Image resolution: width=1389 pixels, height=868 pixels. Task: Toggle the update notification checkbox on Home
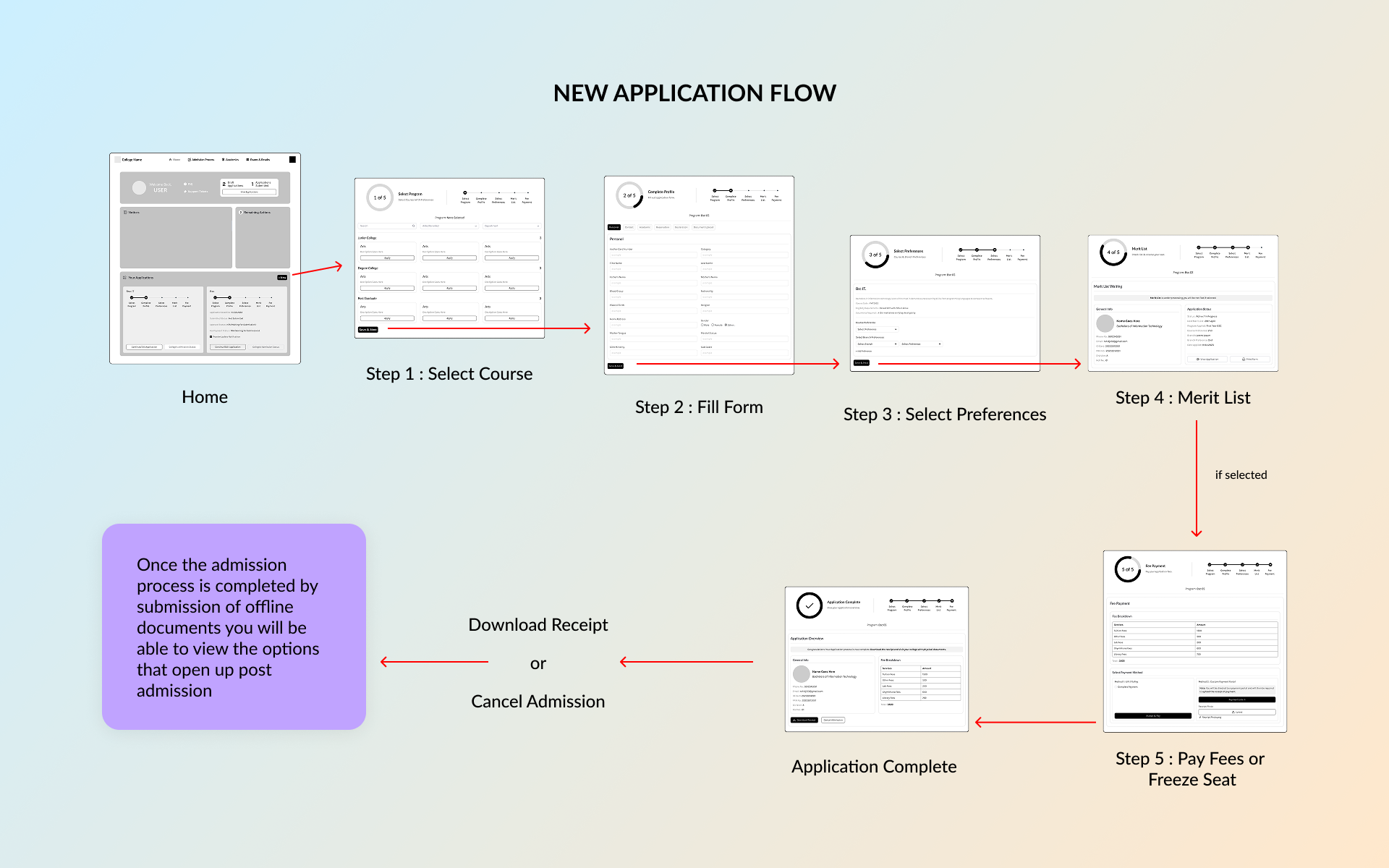(x=211, y=336)
